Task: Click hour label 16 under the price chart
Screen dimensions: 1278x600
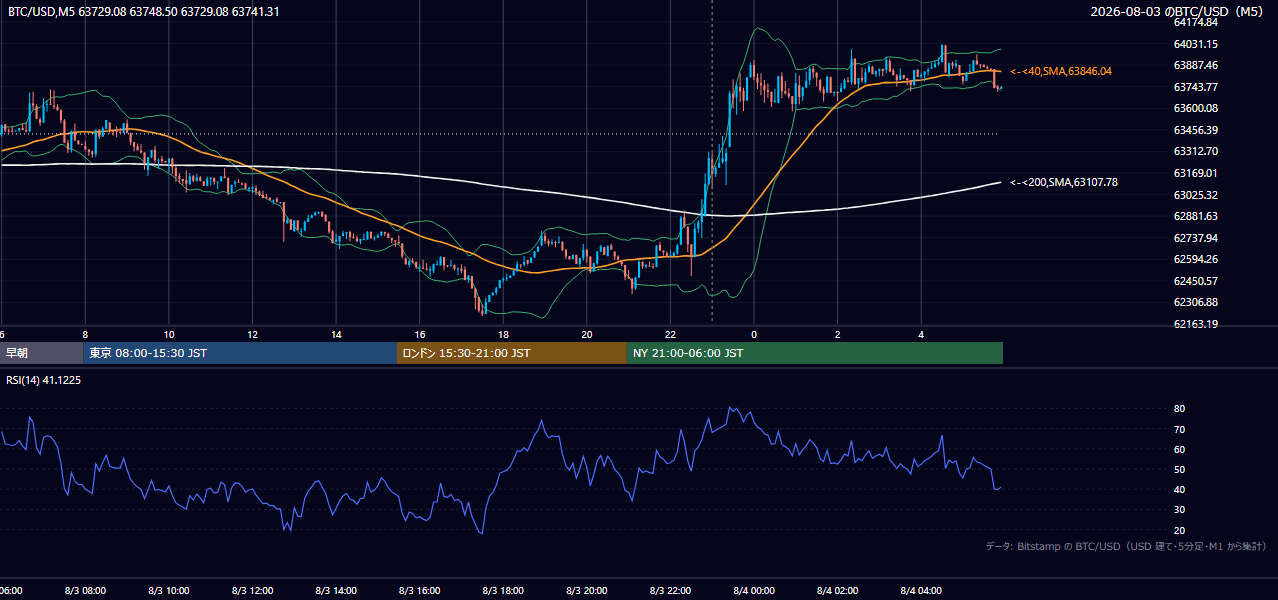Action: tap(420, 335)
